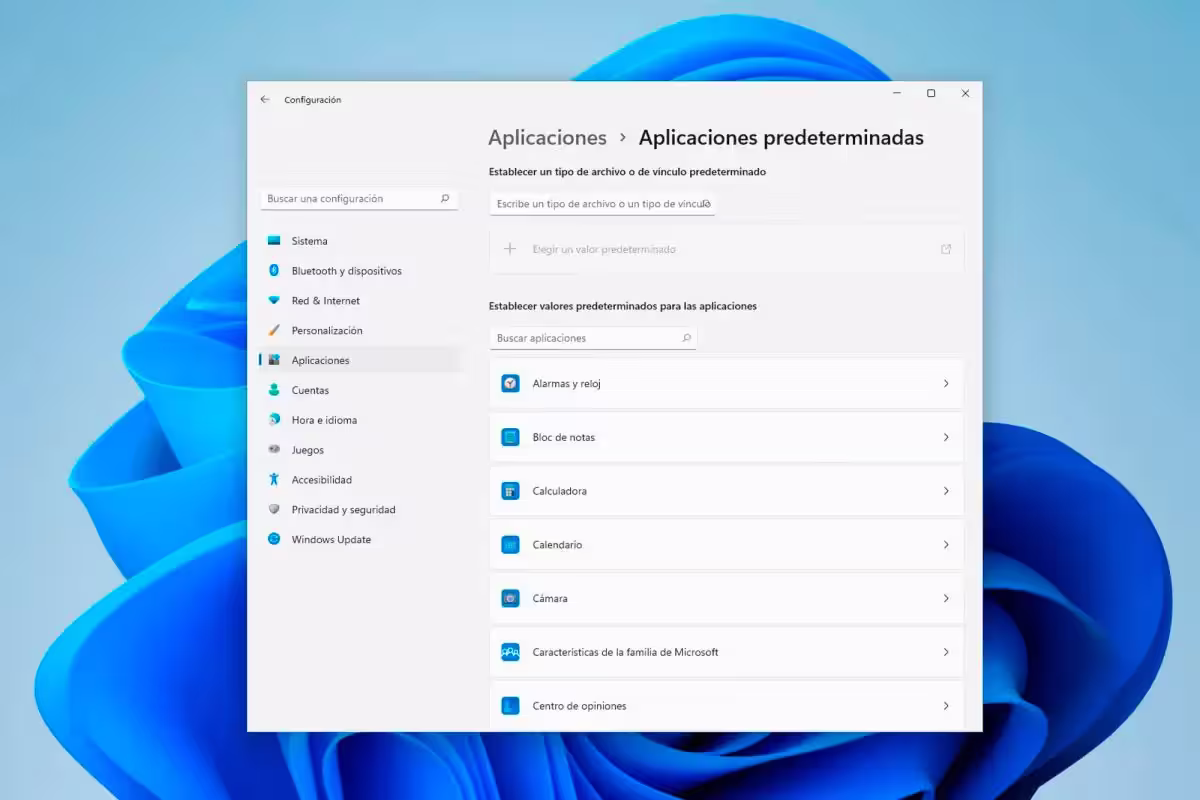Image resolution: width=1200 pixels, height=800 pixels.
Task: Click the Juegos controller icon
Action: tap(274, 450)
